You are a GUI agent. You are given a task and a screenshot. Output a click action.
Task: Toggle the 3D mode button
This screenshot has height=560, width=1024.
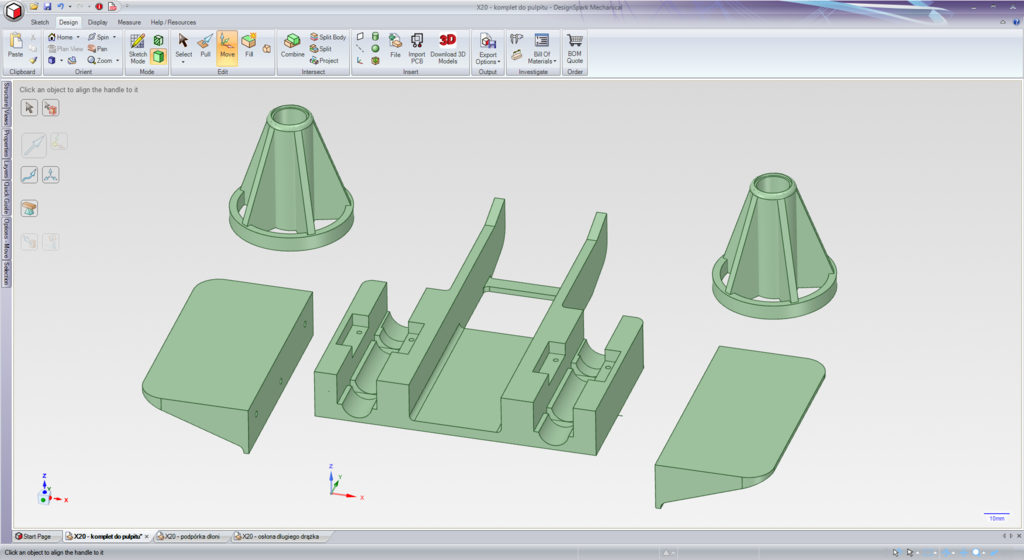click(x=158, y=57)
